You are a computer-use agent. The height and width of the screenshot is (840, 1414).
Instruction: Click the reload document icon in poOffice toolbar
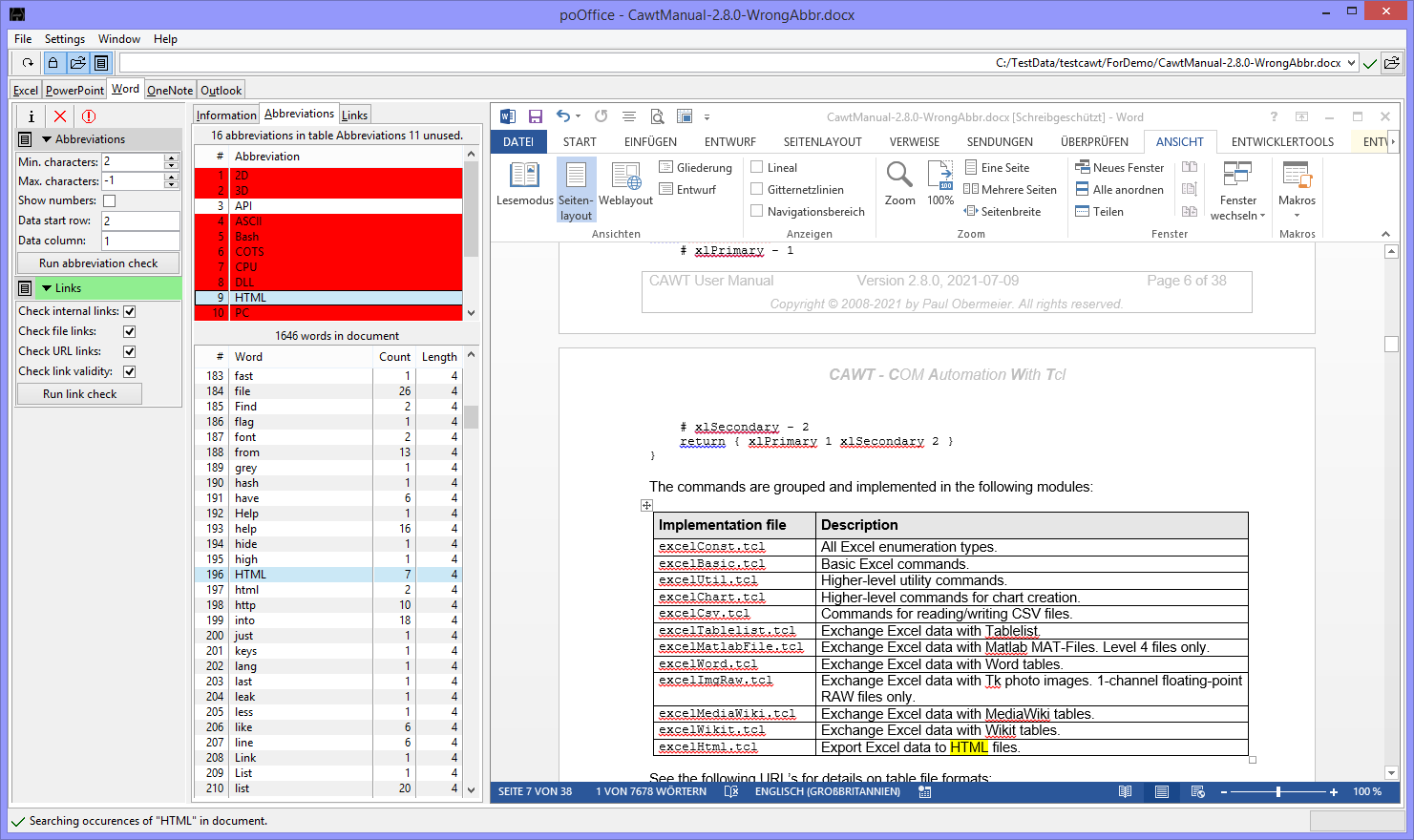[x=28, y=63]
